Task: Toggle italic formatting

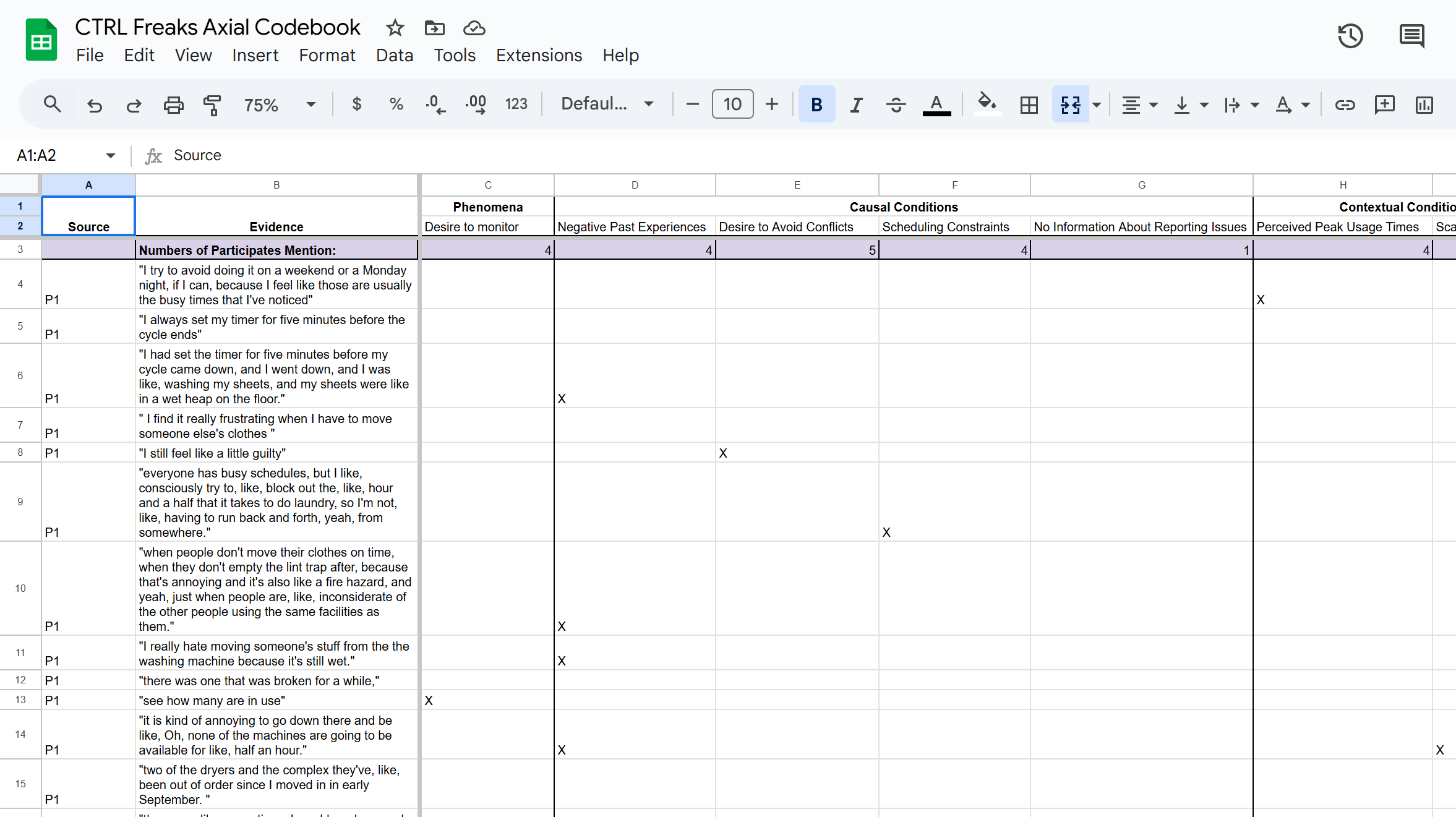Action: click(x=856, y=104)
